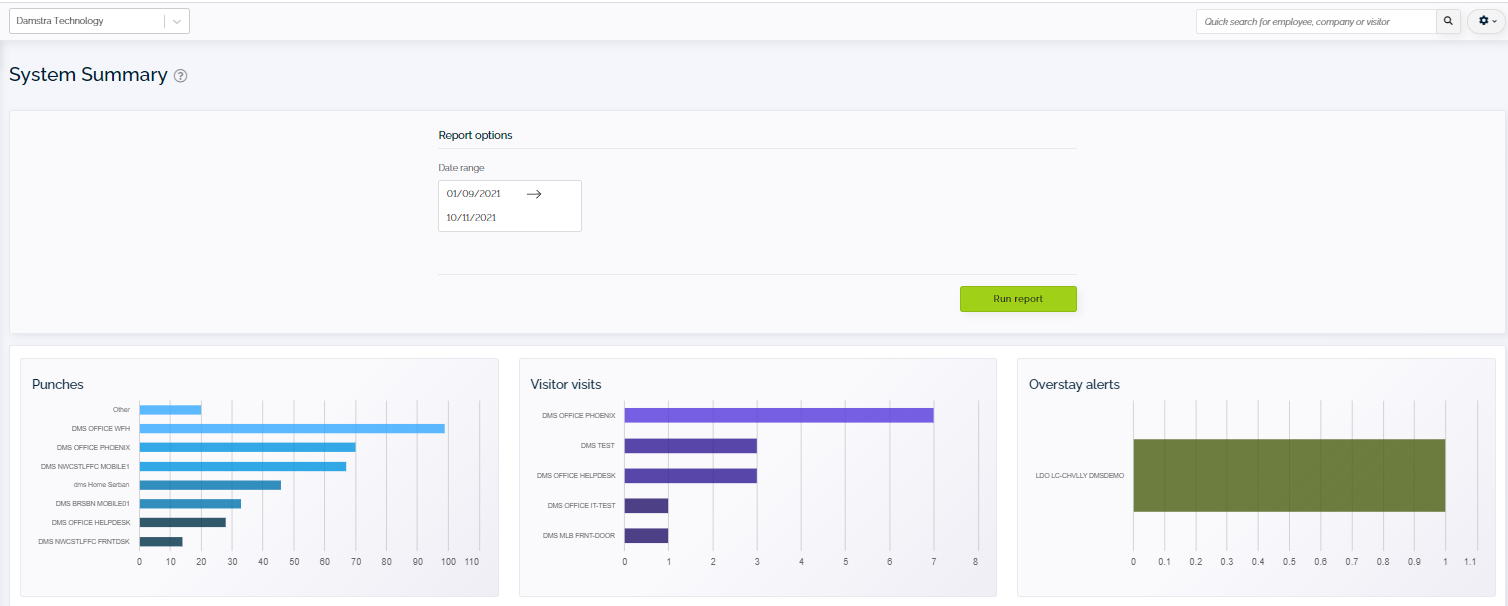1508x606 pixels.
Task: Click the System Summary help icon
Action: (x=180, y=76)
